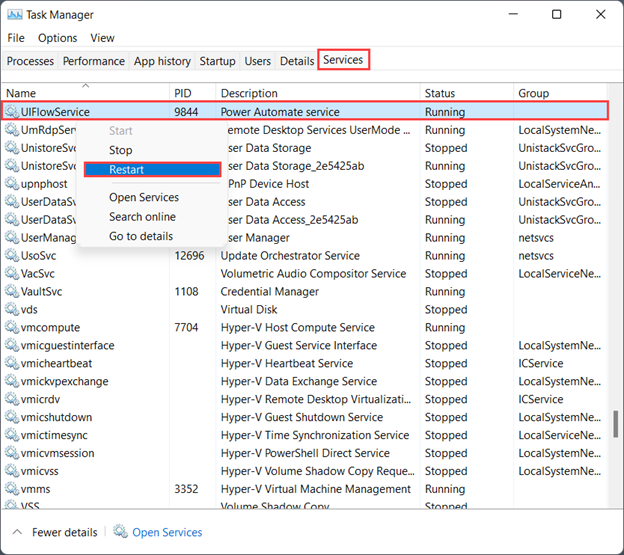
Task: Select the Services tab
Action: coord(343,60)
